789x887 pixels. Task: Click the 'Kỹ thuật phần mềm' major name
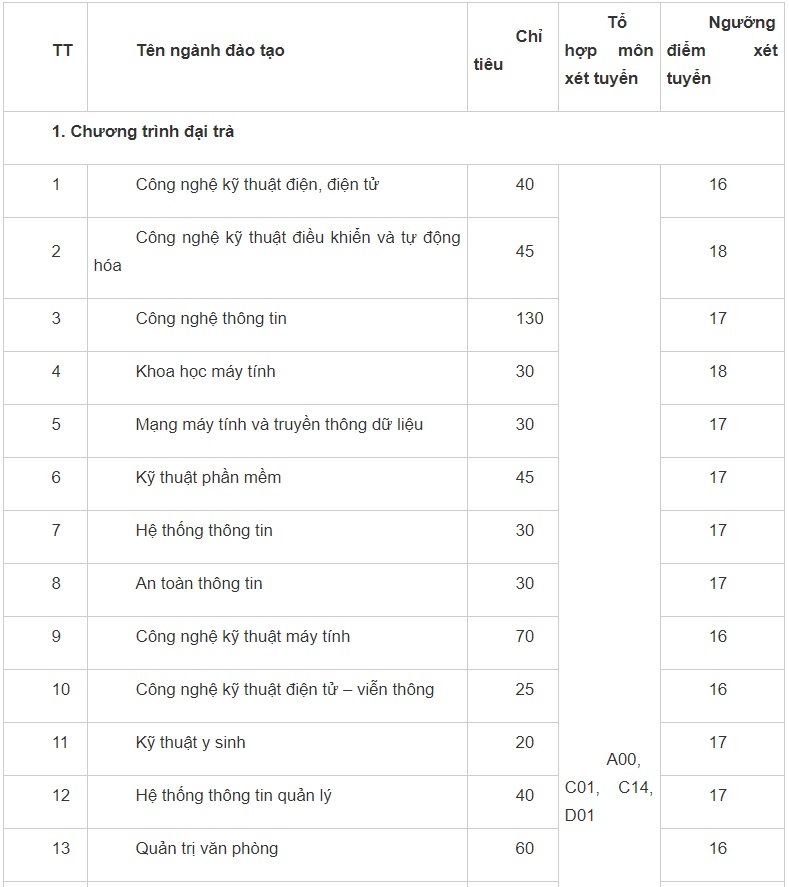click(208, 477)
